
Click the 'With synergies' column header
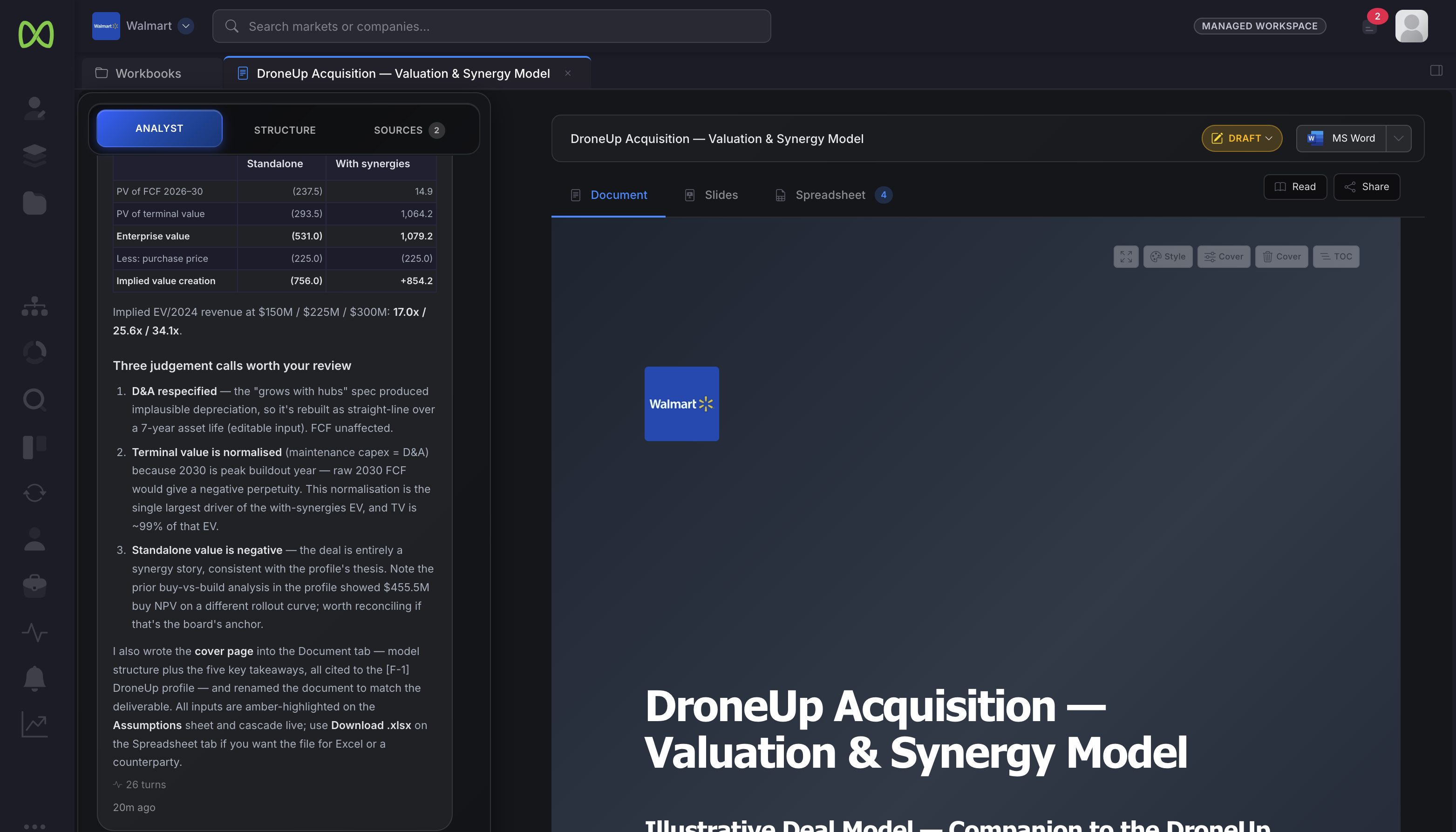tap(373, 164)
